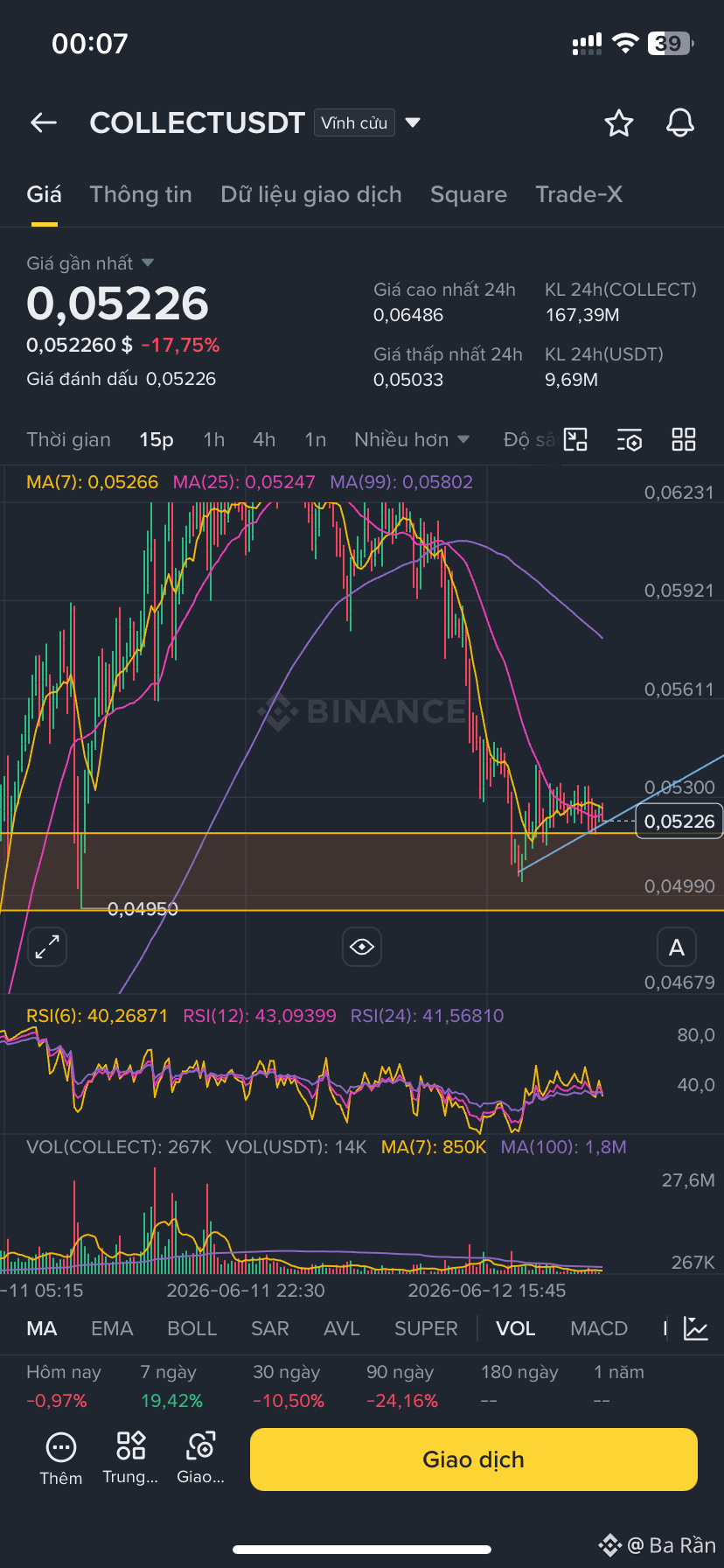Enable the AVL indicator
The height and width of the screenshot is (1568, 724).
341,1328
